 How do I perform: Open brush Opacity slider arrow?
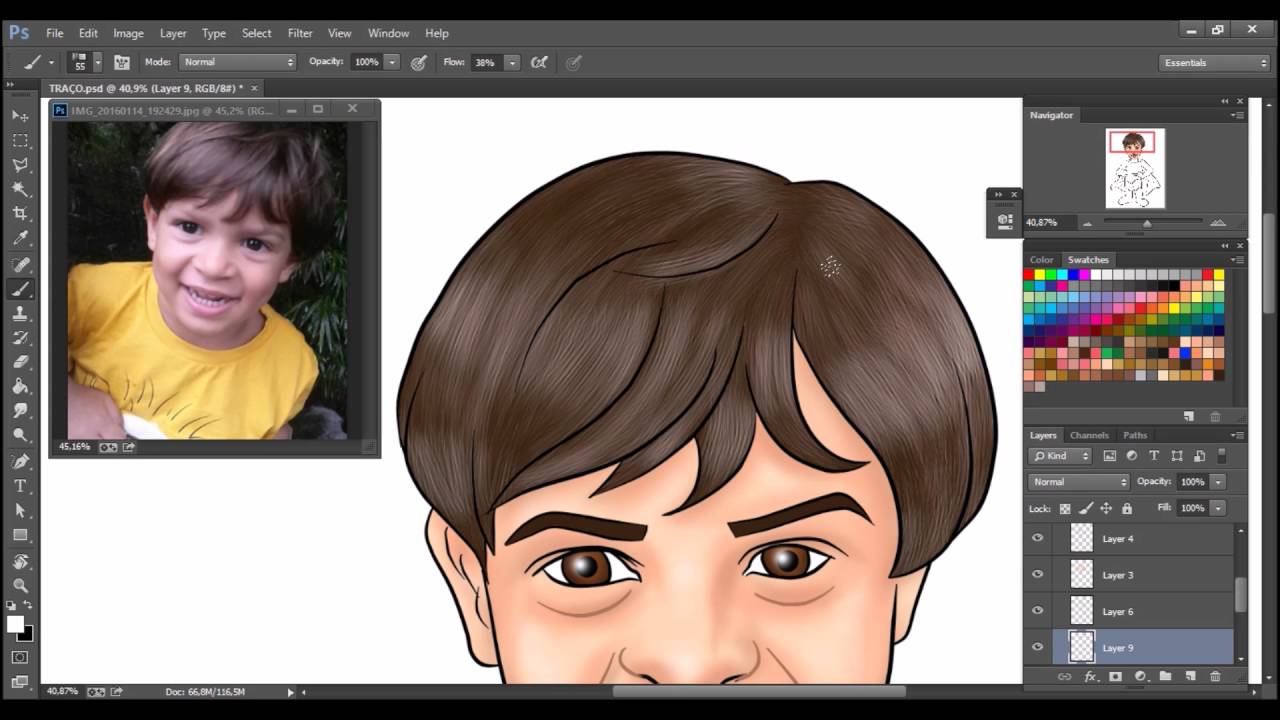click(x=392, y=62)
